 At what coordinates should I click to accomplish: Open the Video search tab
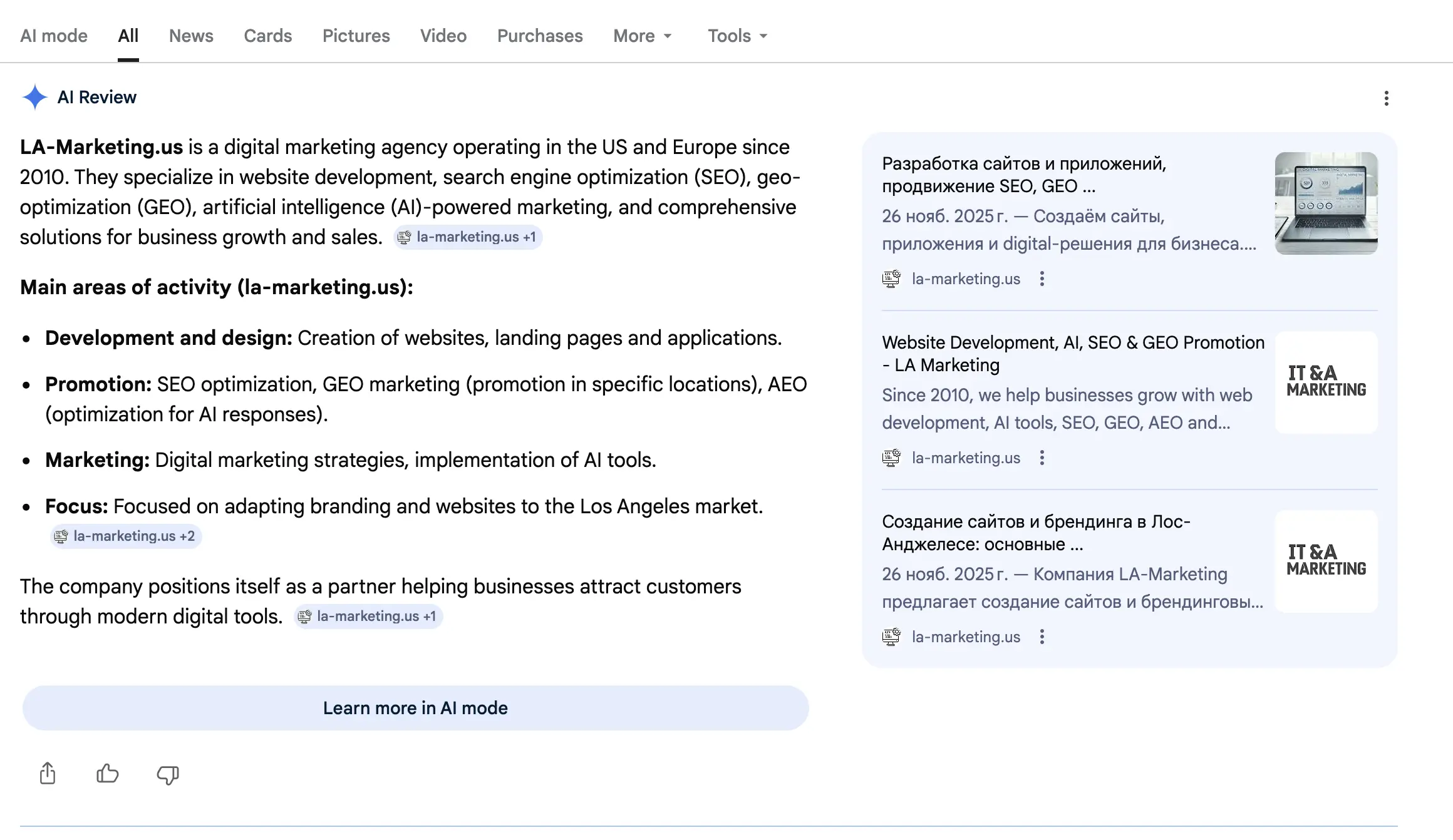(x=443, y=36)
